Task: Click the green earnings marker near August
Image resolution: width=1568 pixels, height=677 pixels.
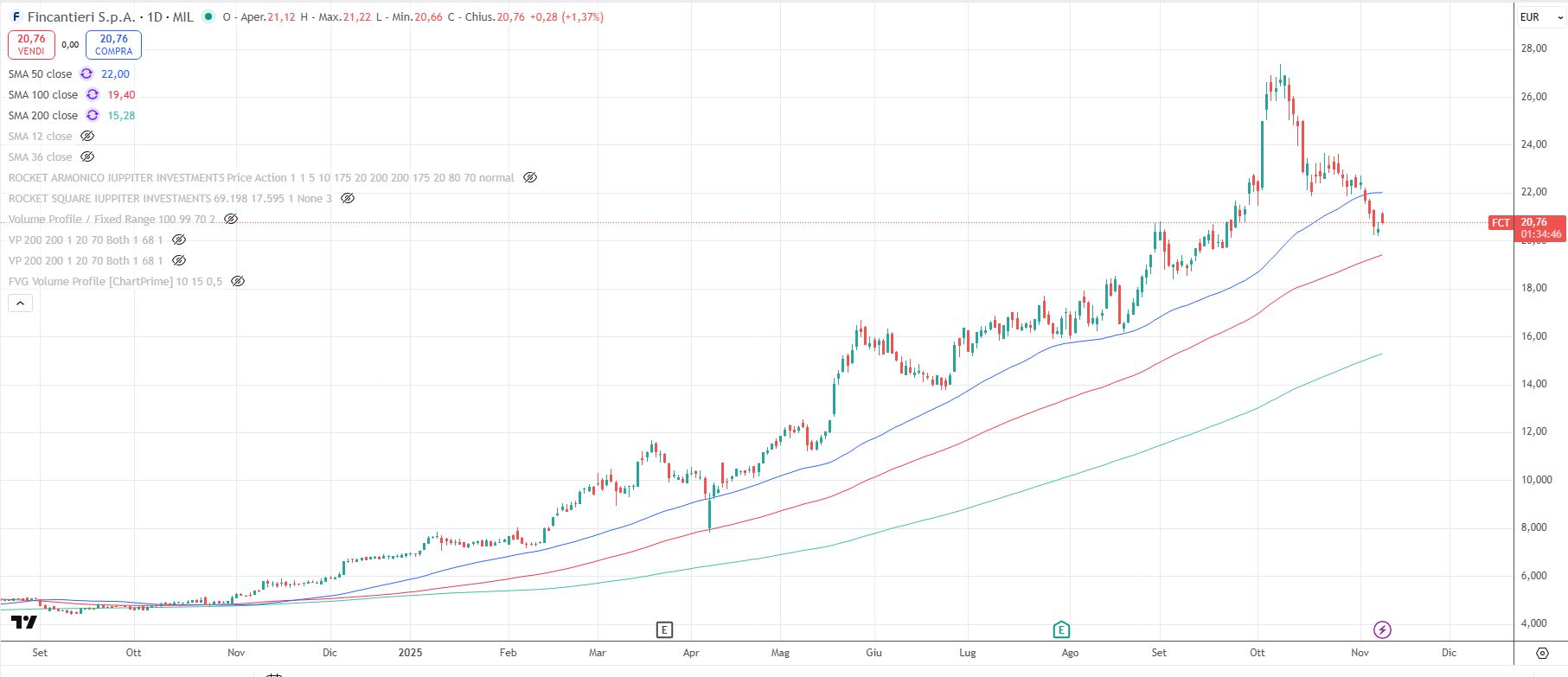Action: click(1061, 629)
